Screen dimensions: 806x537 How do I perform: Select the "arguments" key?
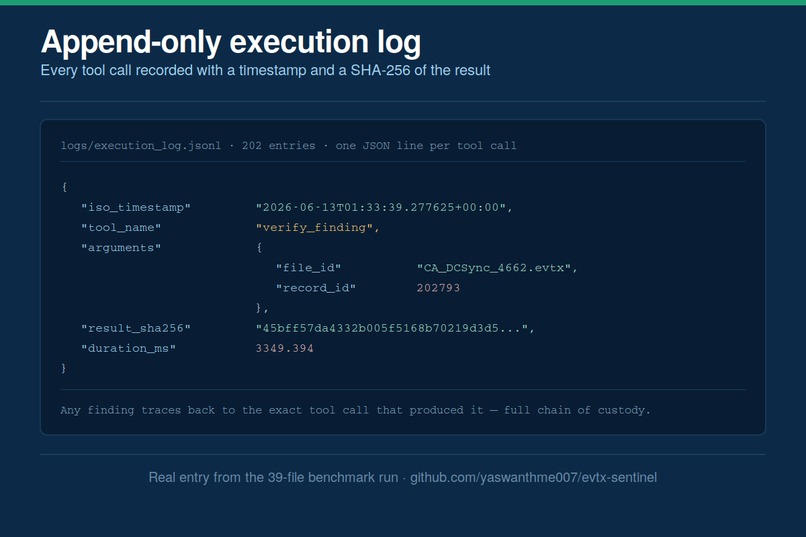[x=121, y=248]
